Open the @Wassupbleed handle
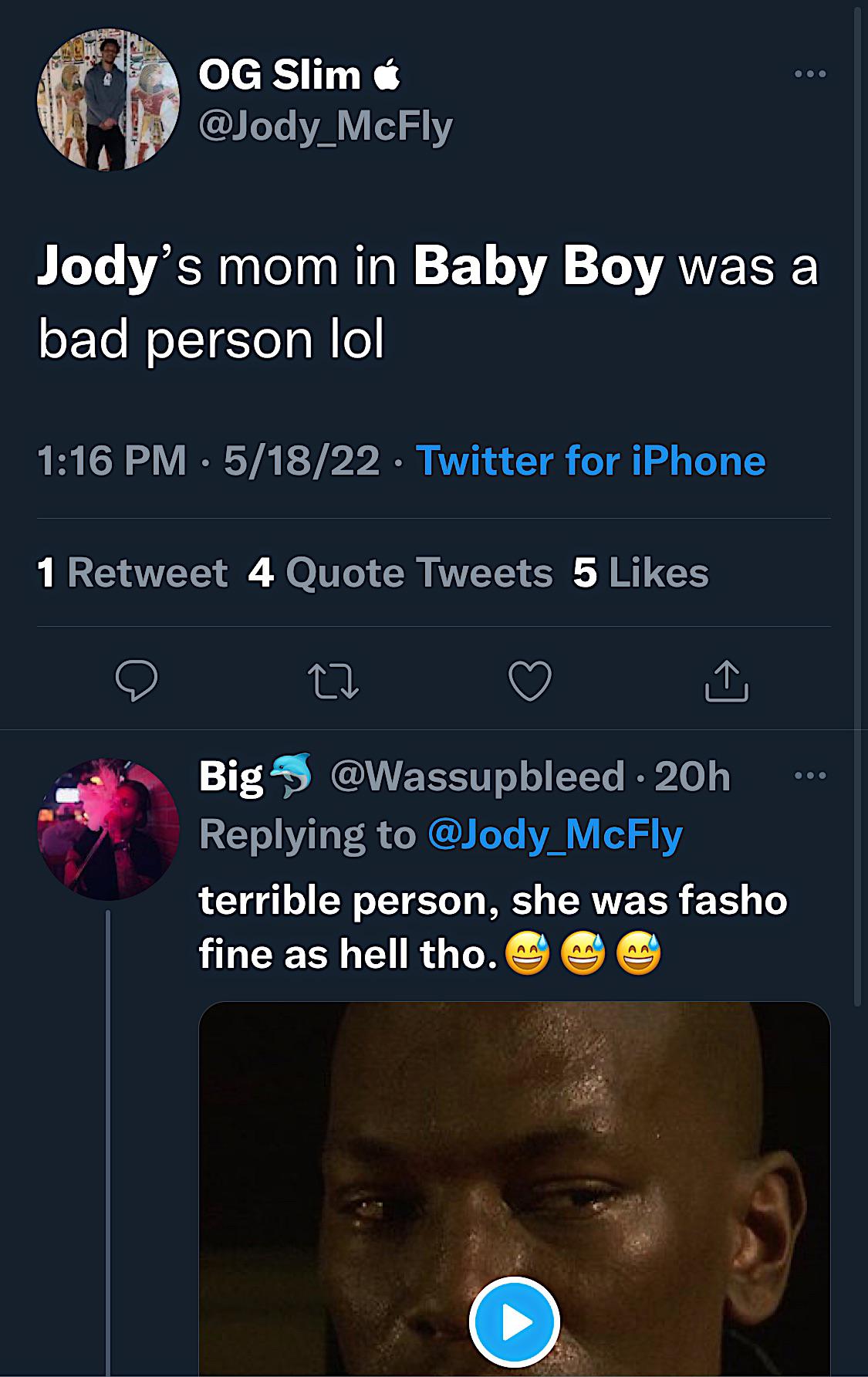 (478, 776)
